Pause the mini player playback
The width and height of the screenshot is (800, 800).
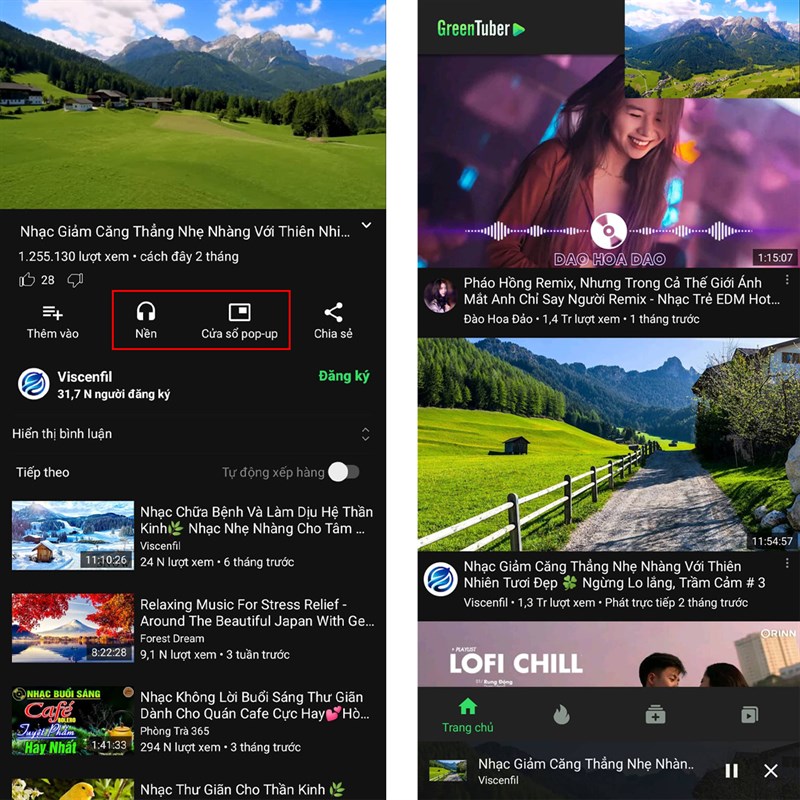tap(731, 771)
